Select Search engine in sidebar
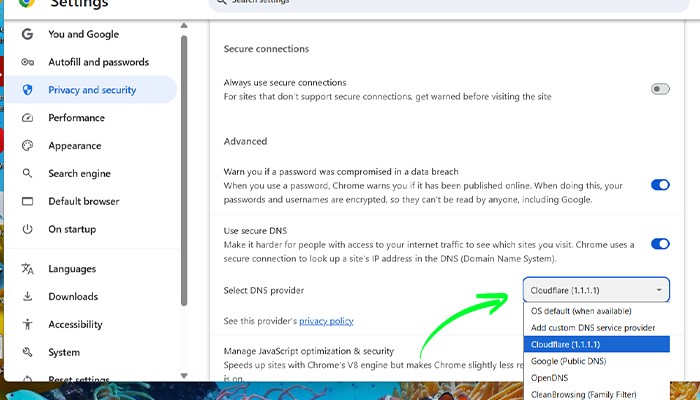Screen dimensions: 700x400 [x=79, y=174]
